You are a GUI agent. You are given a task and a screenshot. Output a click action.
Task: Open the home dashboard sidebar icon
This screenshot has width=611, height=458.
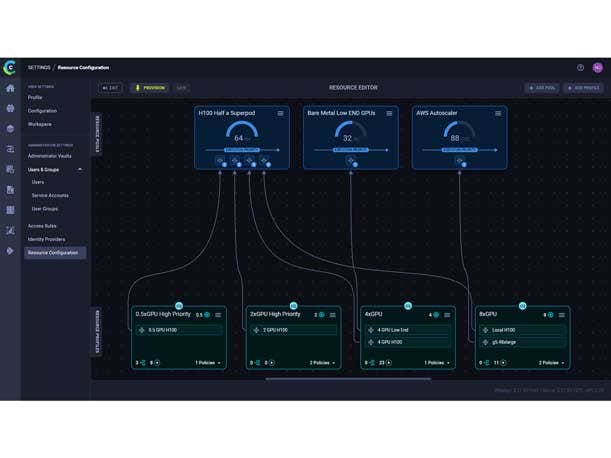[x=10, y=89]
